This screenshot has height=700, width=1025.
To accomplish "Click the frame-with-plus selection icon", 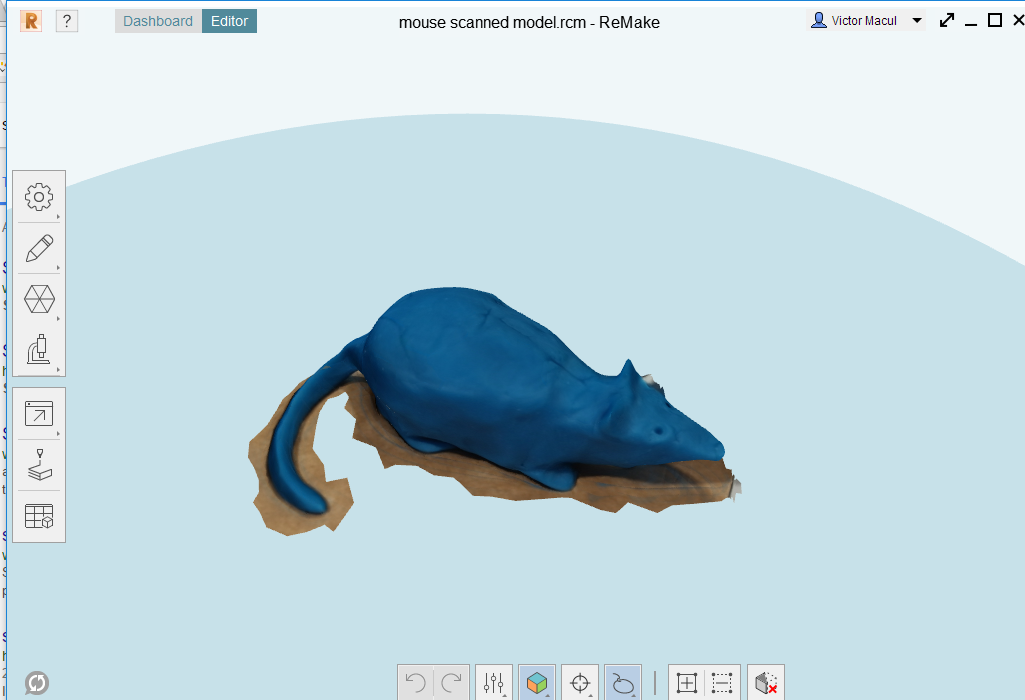I will [687, 683].
